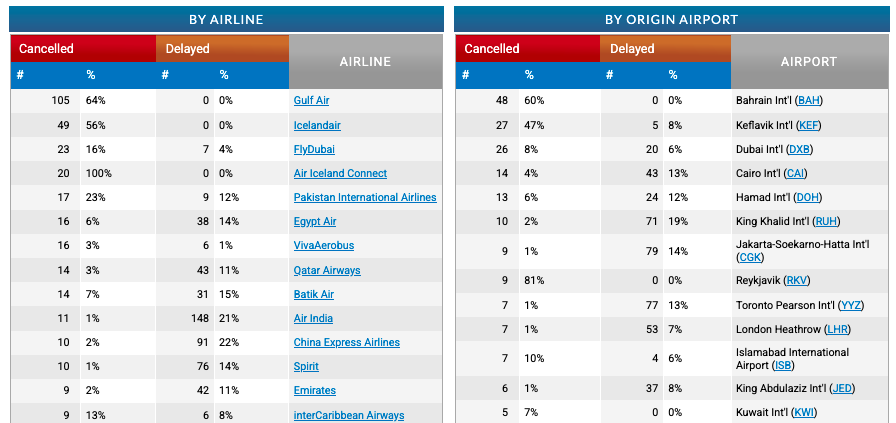Viewport: 896px width, 423px height.
Task: Click the AIRPORT column header
Action: tap(809, 62)
